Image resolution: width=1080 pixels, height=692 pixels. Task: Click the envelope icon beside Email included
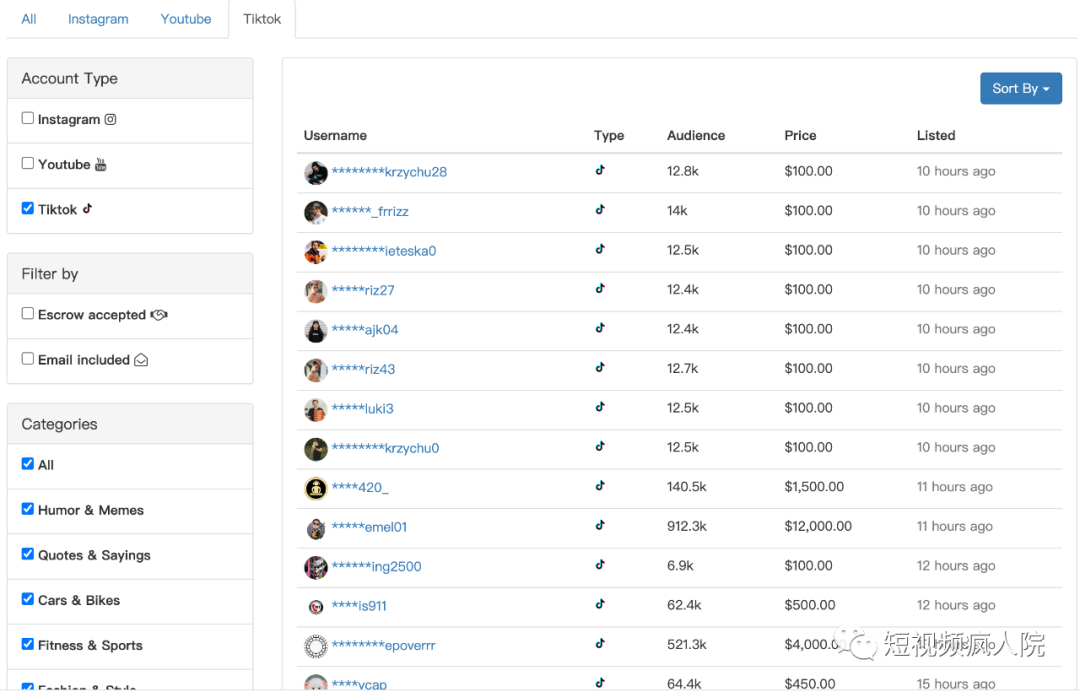tap(141, 360)
